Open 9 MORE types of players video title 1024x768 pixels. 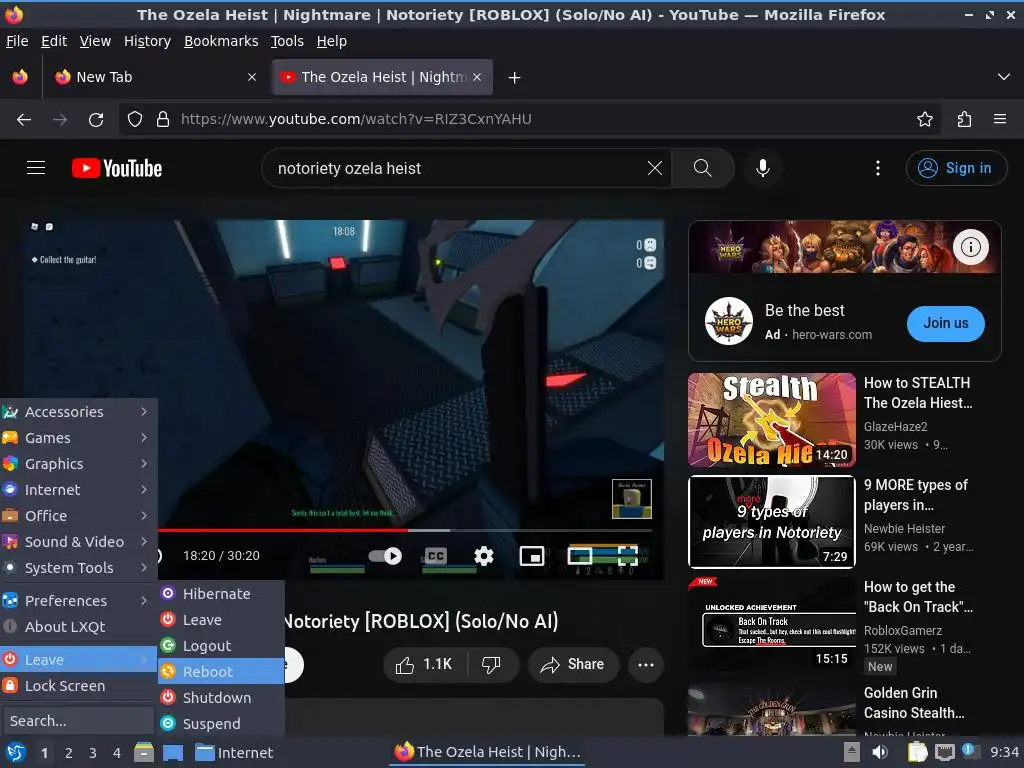(916, 494)
